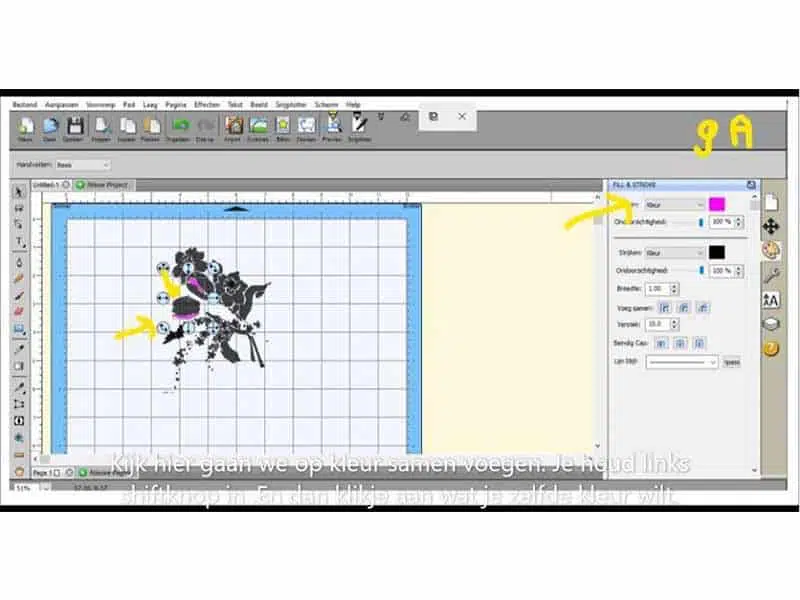Open the color palette panel icon

coord(771,250)
